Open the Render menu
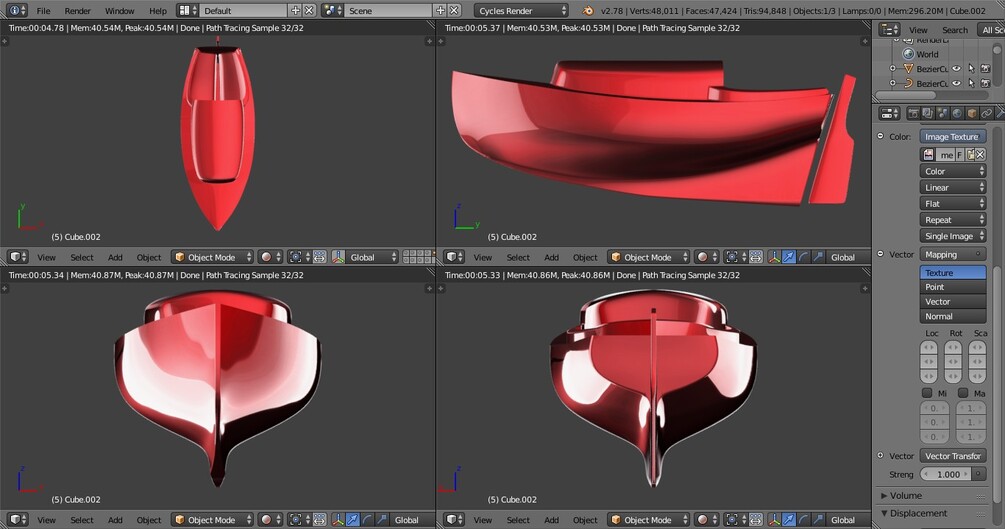Viewport: 1005px width, 529px height. coord(78,11)
